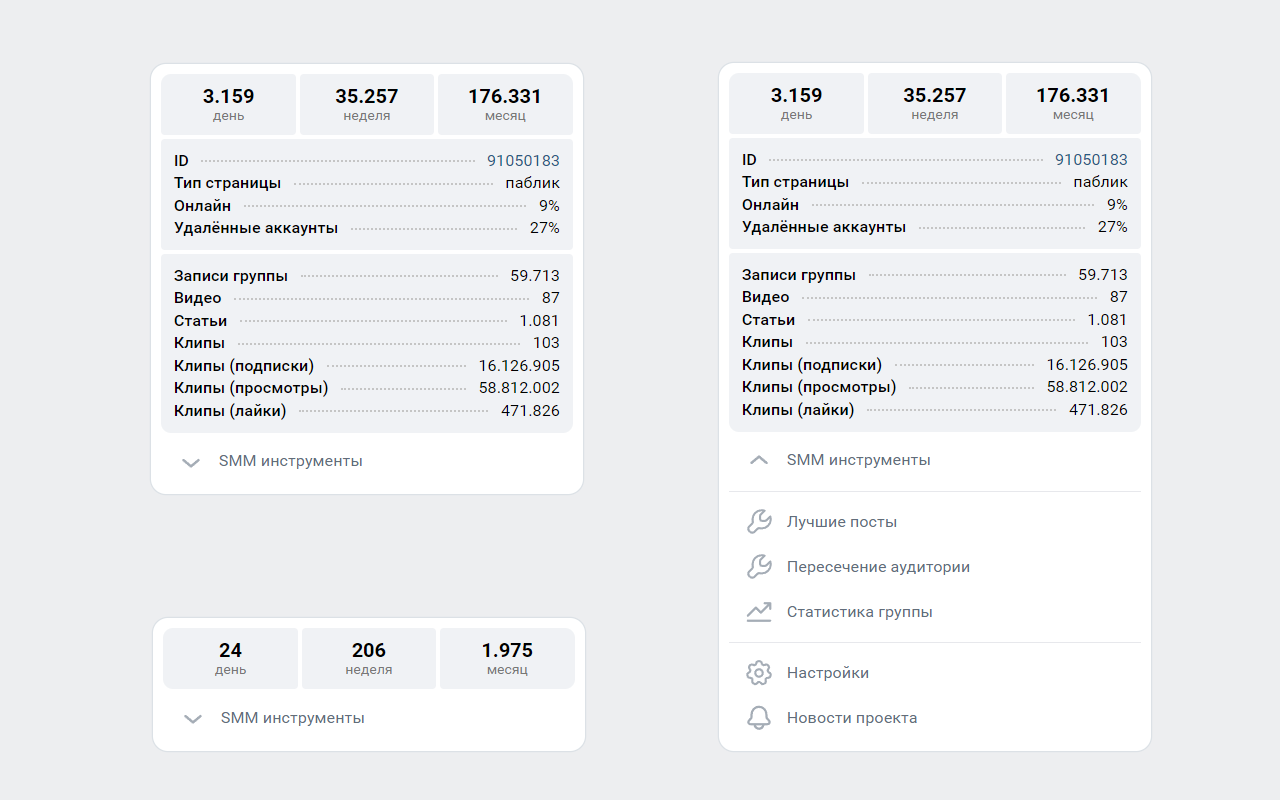Select the день tab showing 3.159
1280x800 pixels.
pos(228,103)
